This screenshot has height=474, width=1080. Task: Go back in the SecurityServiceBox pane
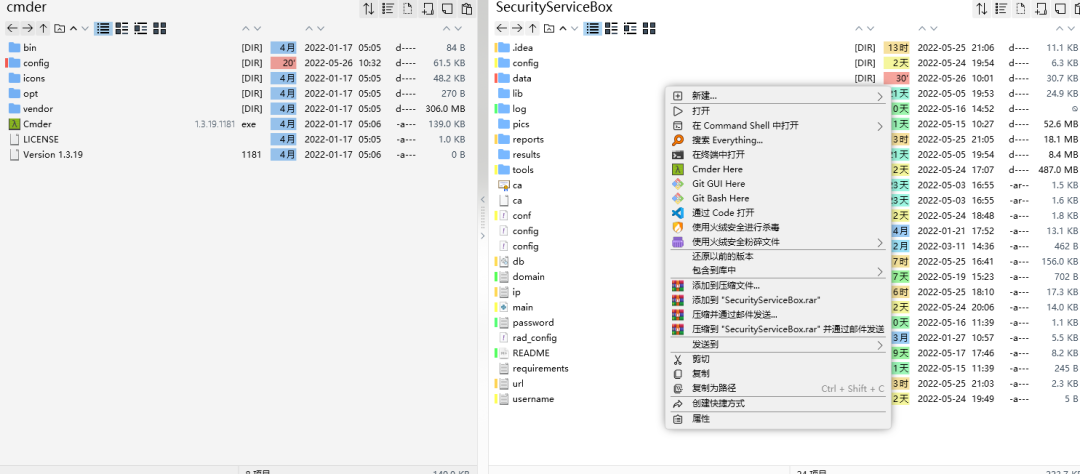(501, 28)
